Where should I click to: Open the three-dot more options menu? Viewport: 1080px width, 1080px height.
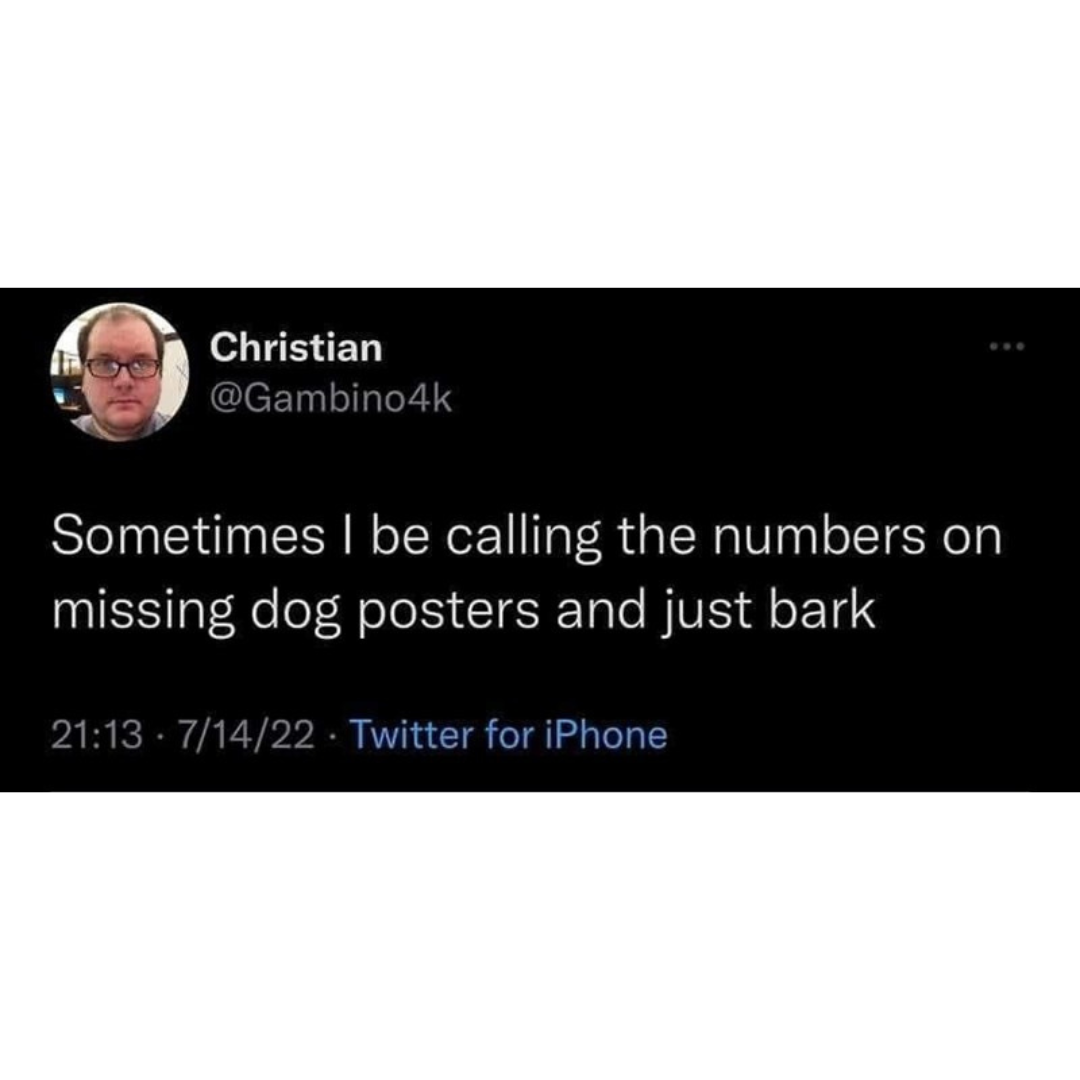1007,346
